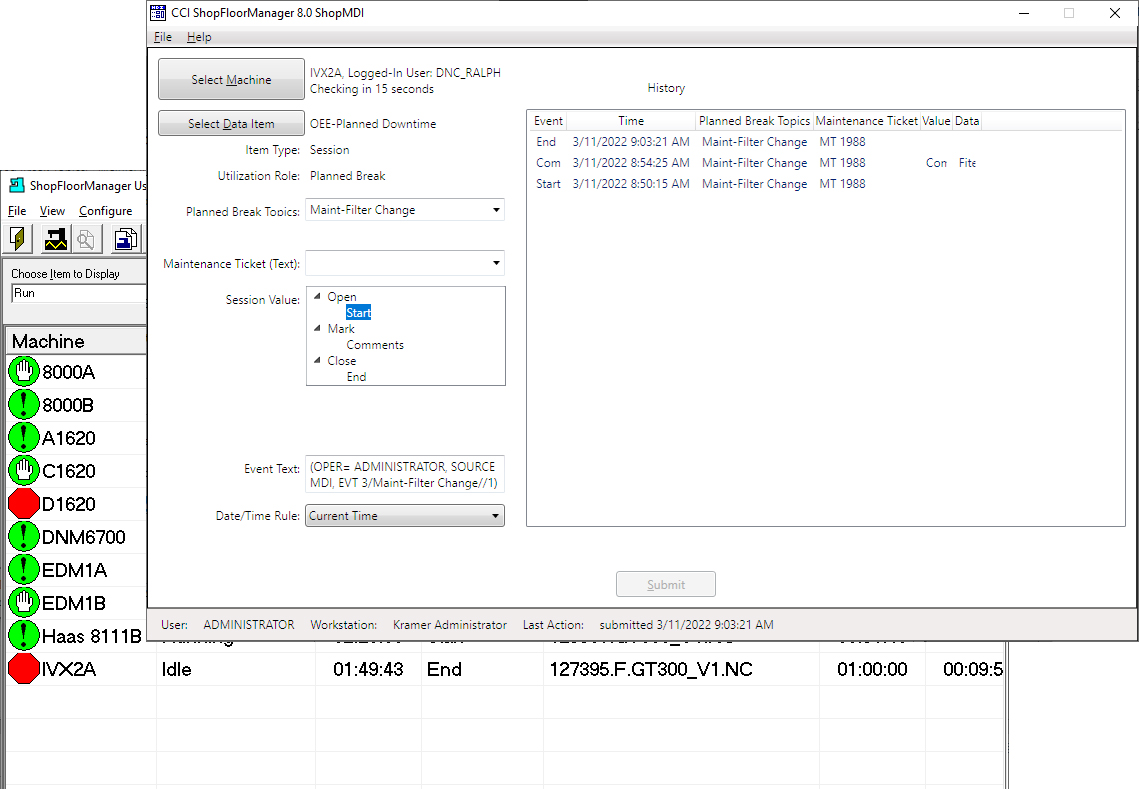Viewport: 1139px width, 789px height.
Task: Click the EDM1B hand status icon
Action: [x=24, y=602]
